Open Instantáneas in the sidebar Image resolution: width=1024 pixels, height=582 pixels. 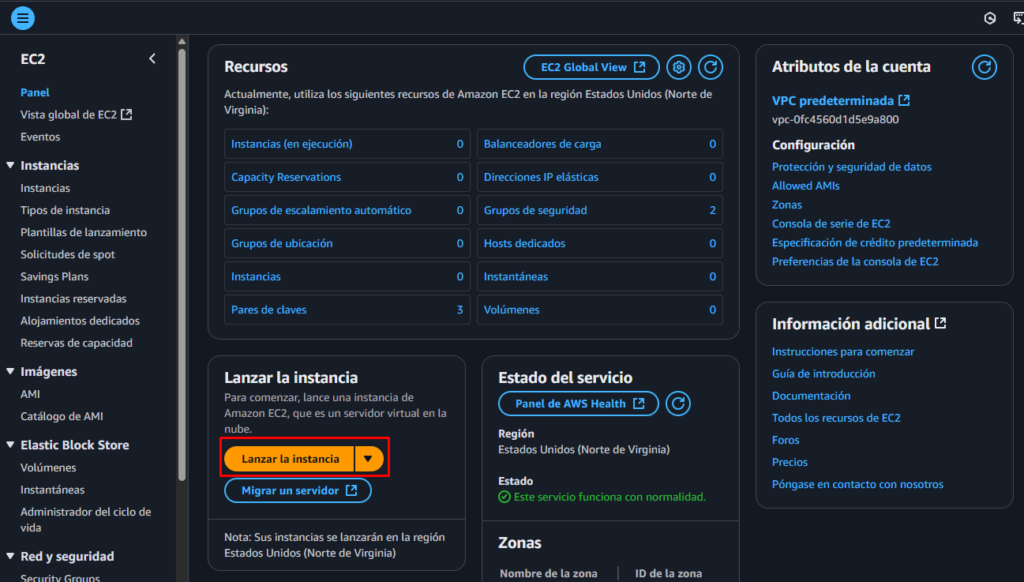tap(53, 490)
